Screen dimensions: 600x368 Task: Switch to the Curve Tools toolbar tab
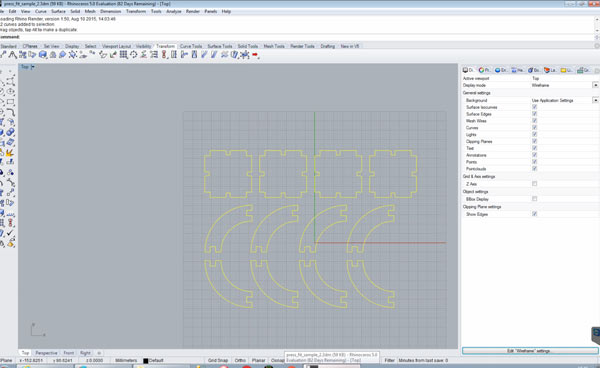point(191,46)
